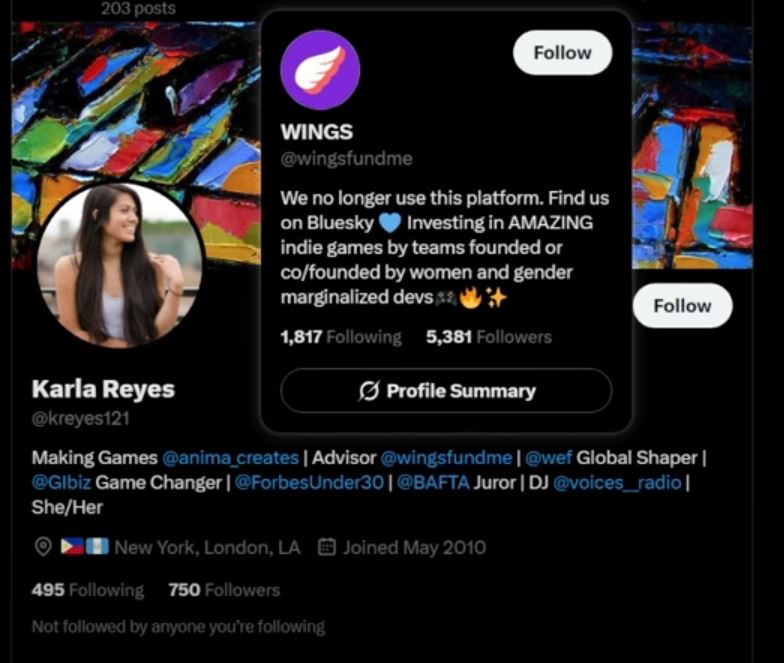
Task: View Karla's 495 Following list
Action: click(88, 590)
